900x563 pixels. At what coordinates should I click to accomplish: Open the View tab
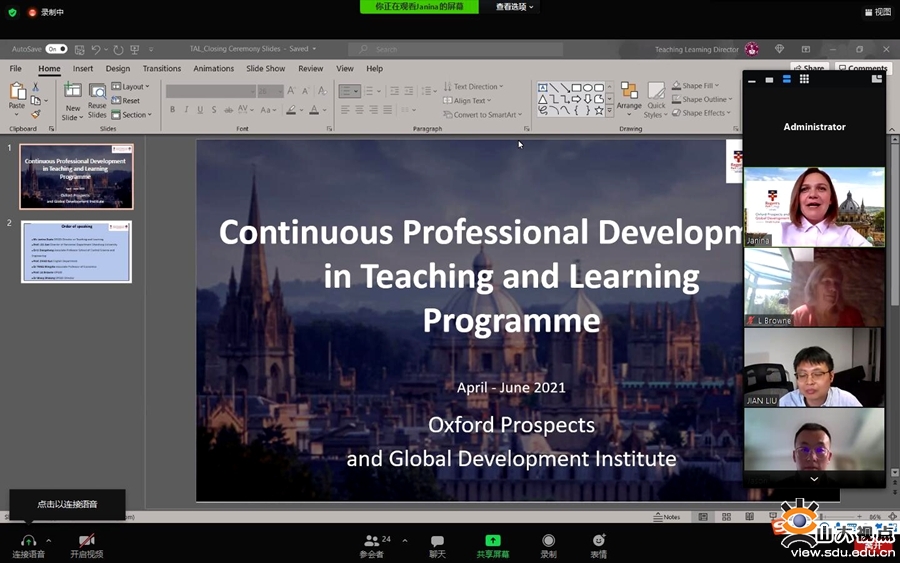point(344,68)
